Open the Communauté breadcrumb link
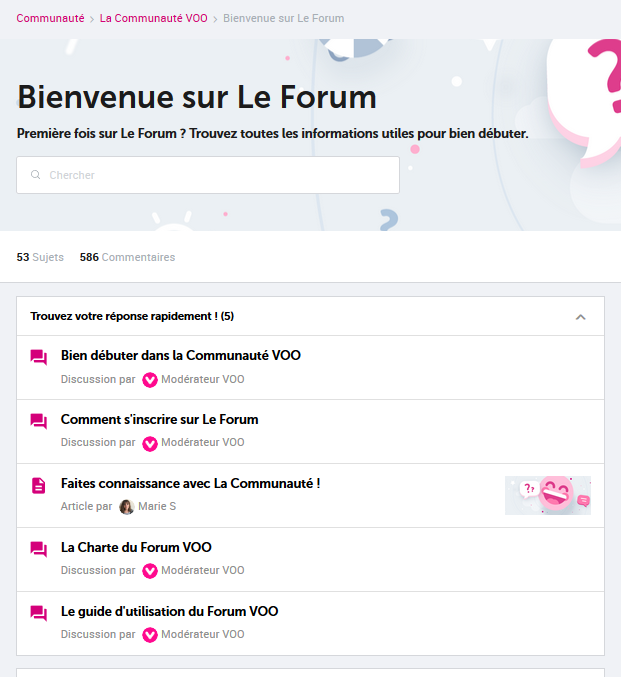The width and height of the screenshot is (621, 677). point(50,19)
